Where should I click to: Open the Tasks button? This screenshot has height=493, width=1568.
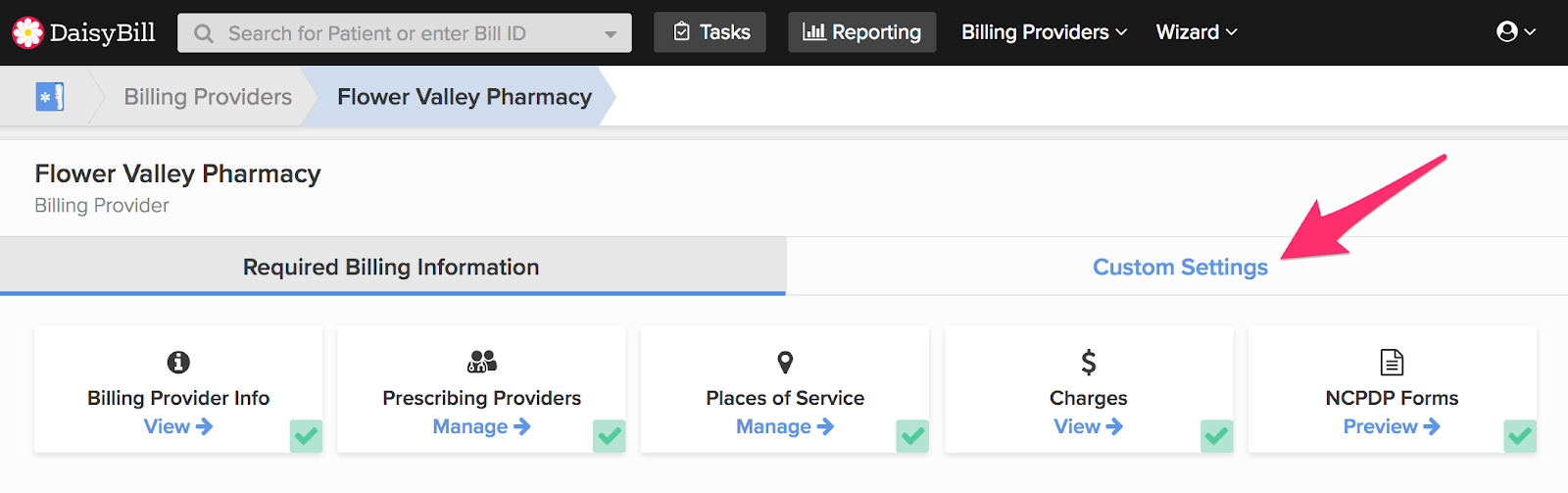coord(710,32)
